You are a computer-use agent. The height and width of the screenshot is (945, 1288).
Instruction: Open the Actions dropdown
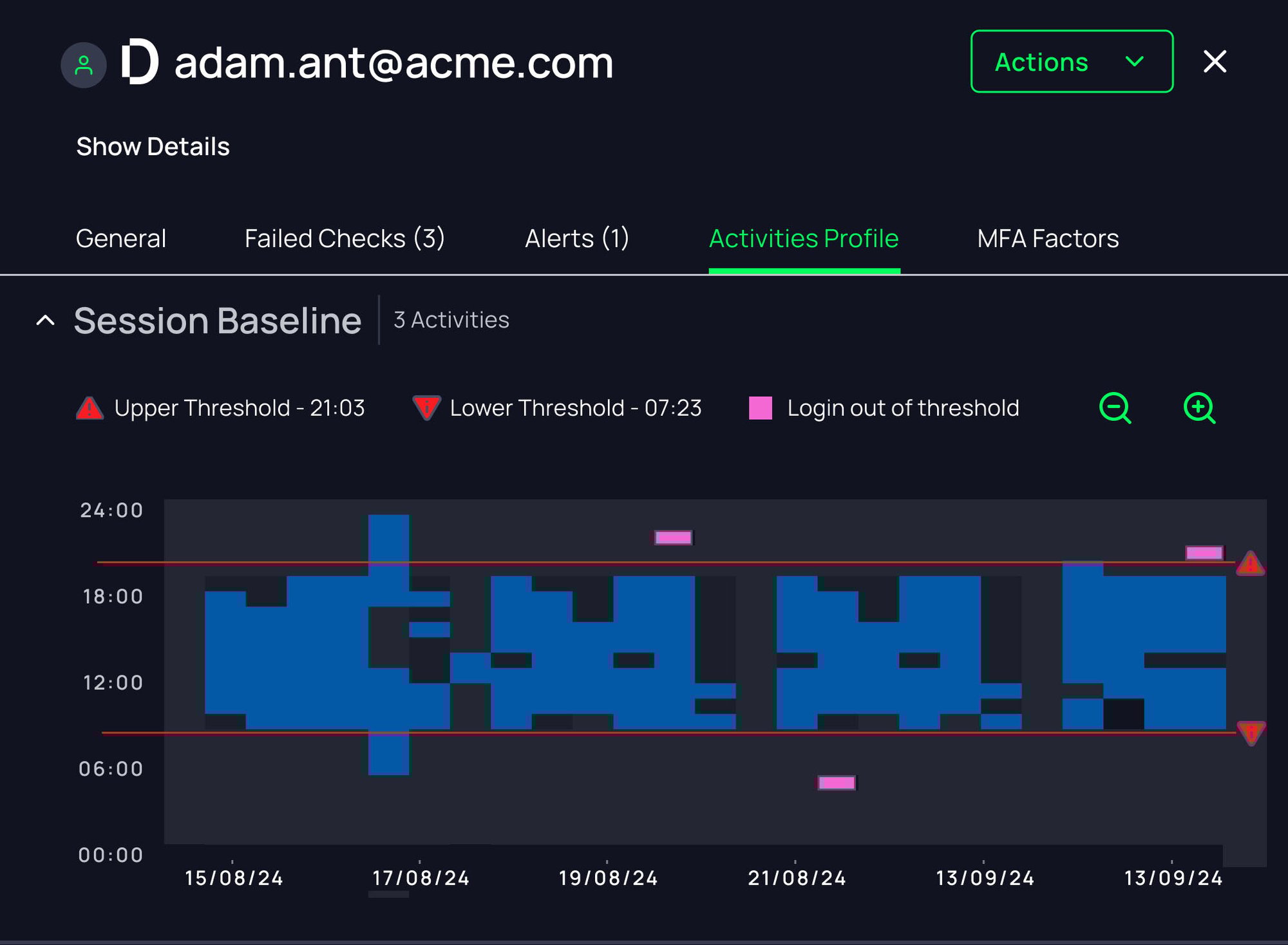click(1072, 62)
